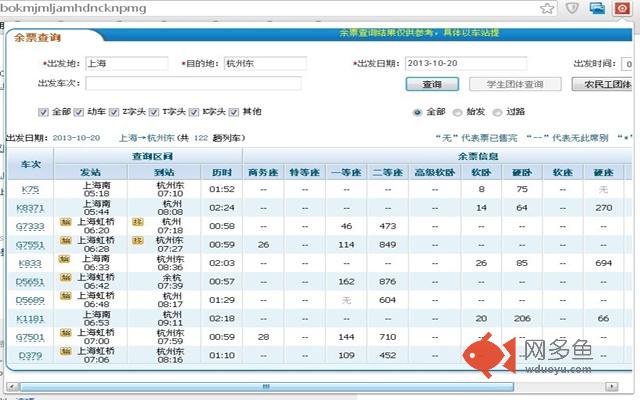Click the 473 second-class seats cell for G7333
This screenshot has height=400, width=640.
tap(387, 226)
